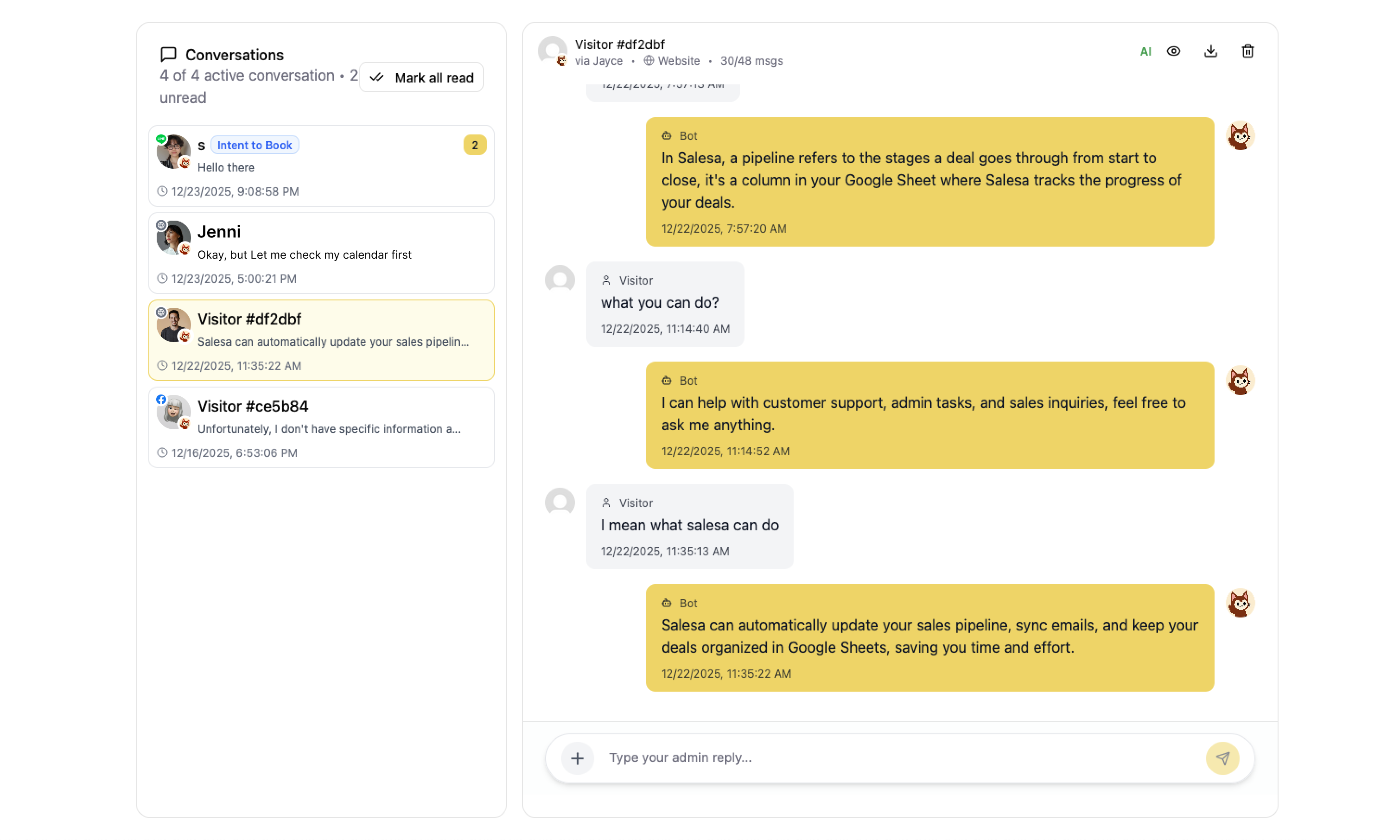Screen dimensions: 1400x840
Task: Click the unread count badge showing 2
Action: [x=474, y=145]
